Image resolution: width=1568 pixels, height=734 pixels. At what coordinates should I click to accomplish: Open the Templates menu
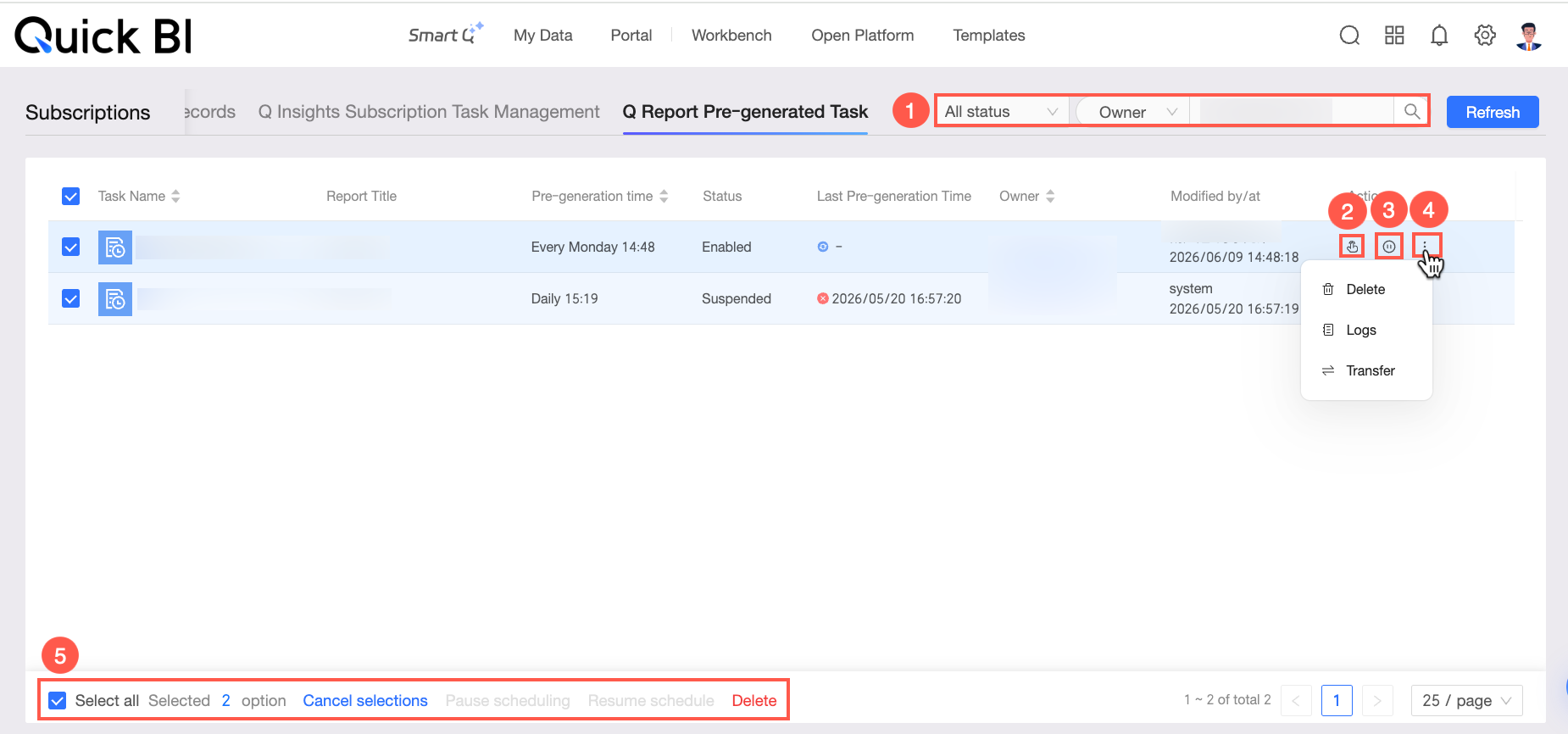pyautogui.click(x=989, y=36)
